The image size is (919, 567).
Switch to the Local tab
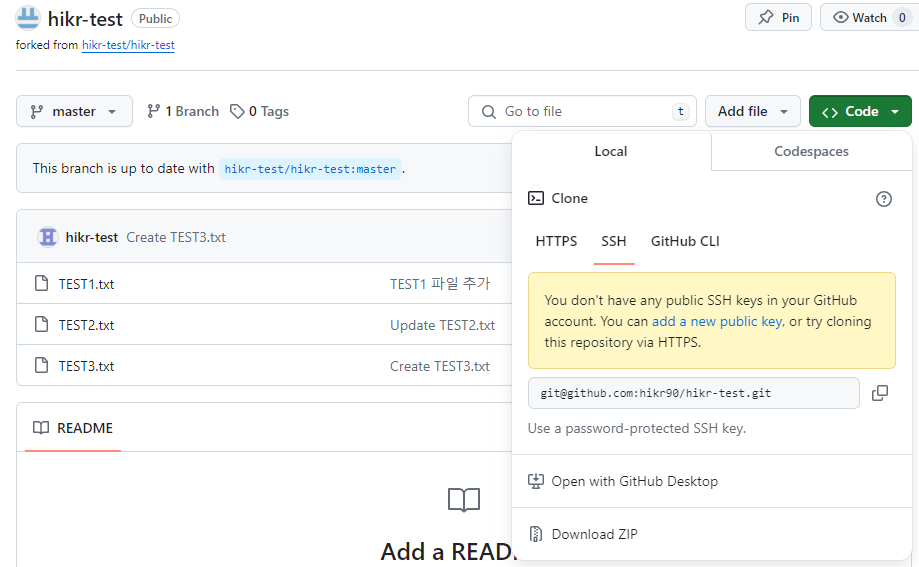(x=611, y=151)
